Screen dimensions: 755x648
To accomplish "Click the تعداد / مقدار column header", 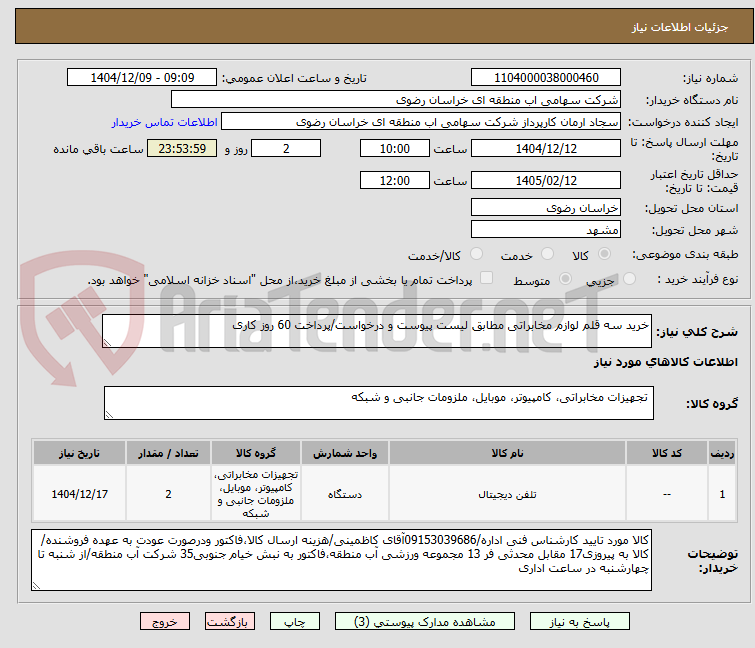I will click(168, 453).
